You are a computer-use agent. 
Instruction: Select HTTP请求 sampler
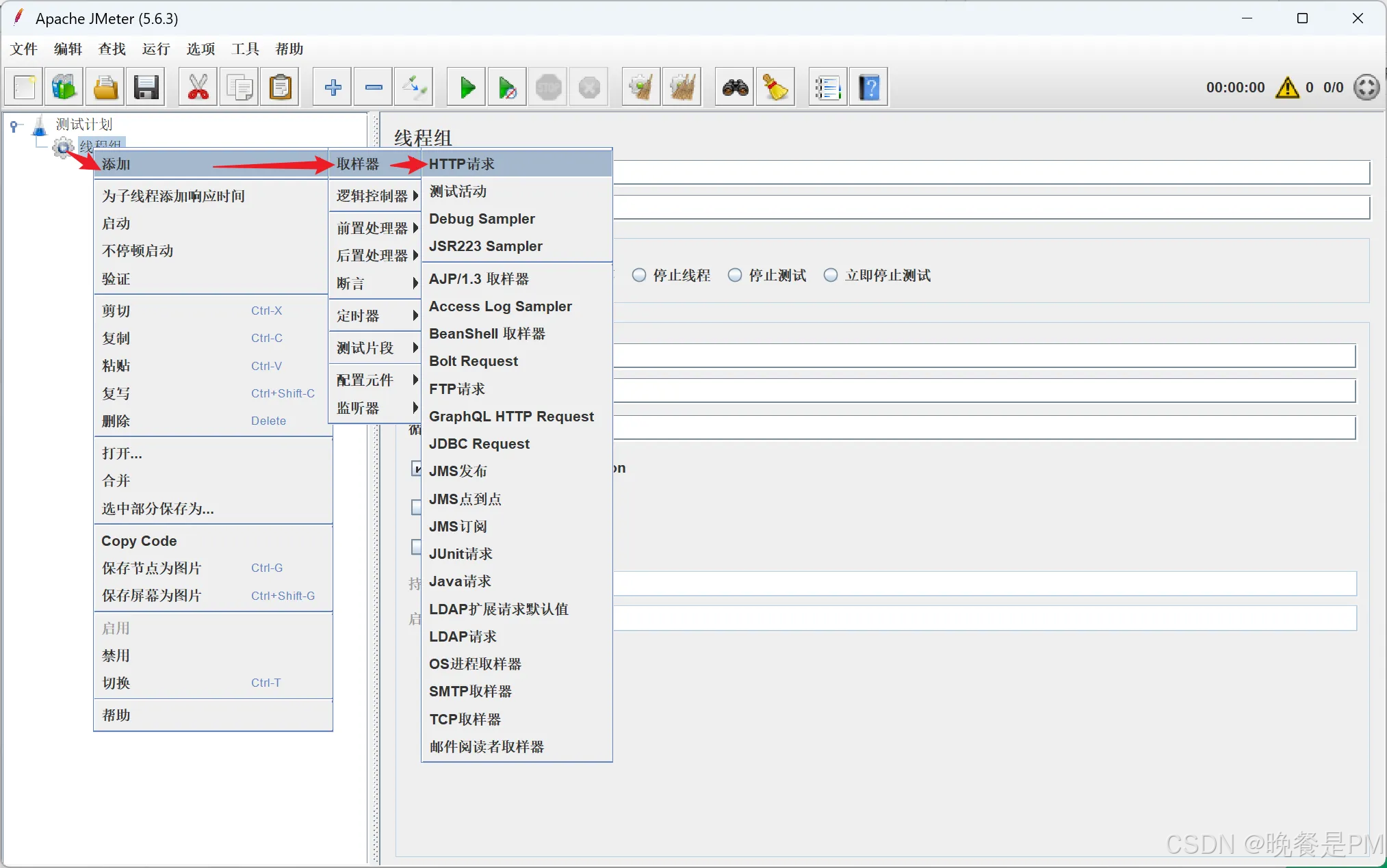coord(517,163)
